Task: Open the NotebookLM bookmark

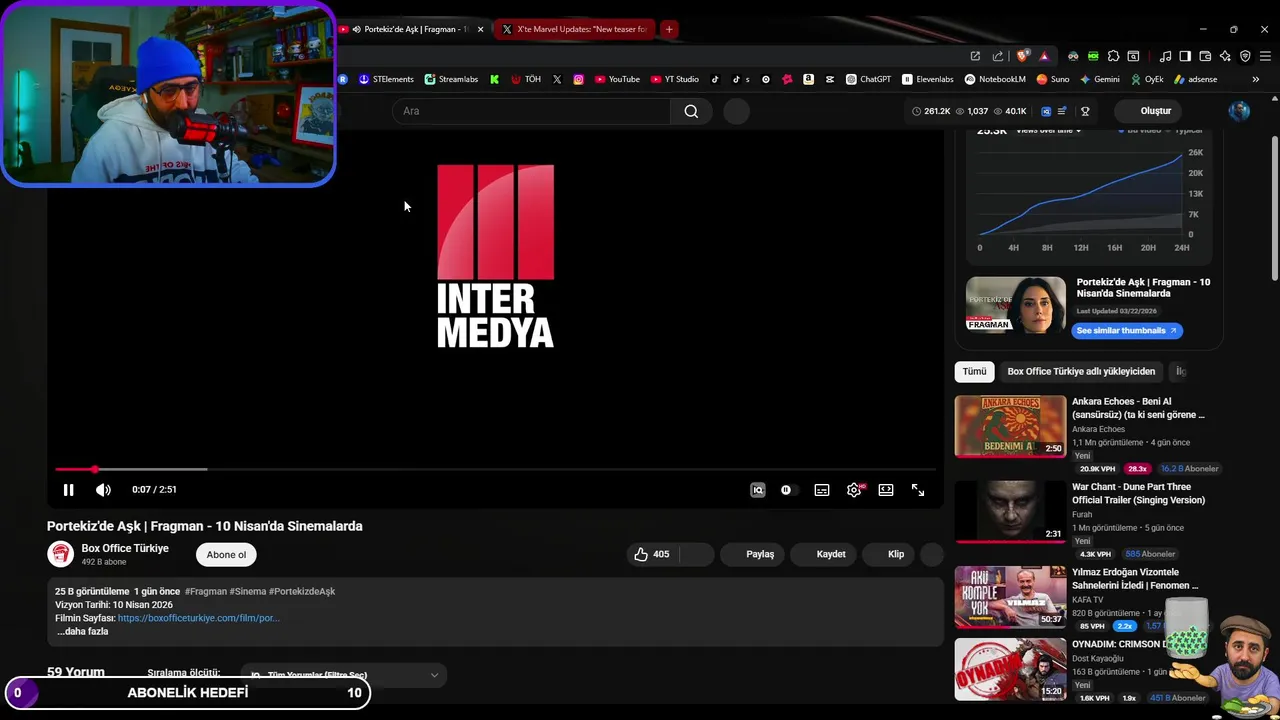Action: point(995,79)
